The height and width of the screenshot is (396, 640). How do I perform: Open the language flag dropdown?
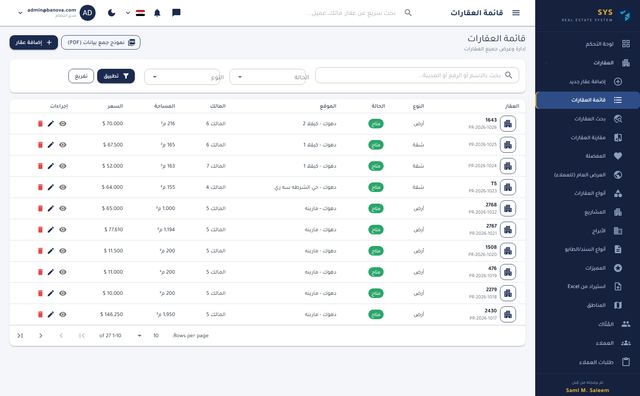[136, 13]
